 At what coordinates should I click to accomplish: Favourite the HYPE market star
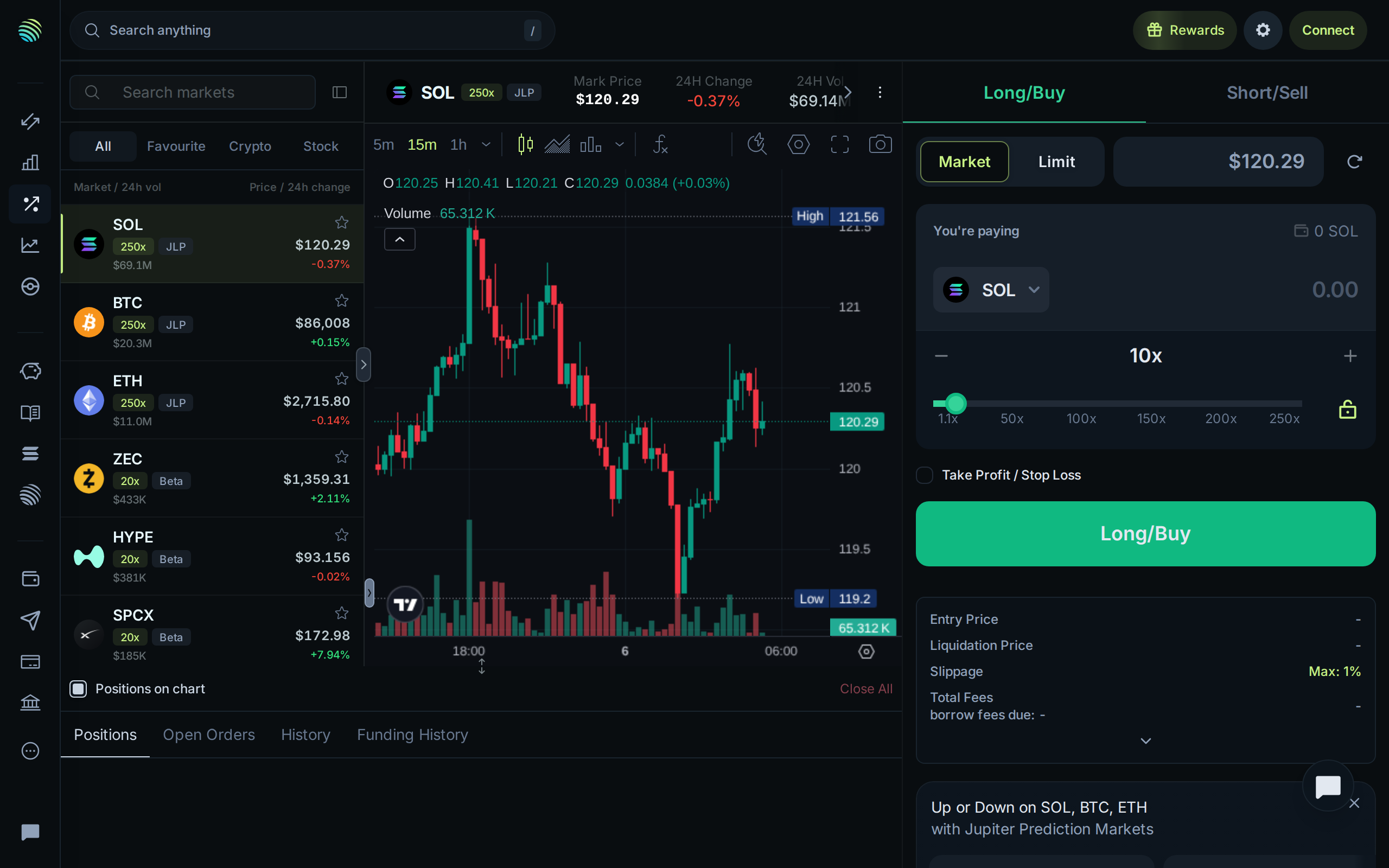(x=341, y=534)
